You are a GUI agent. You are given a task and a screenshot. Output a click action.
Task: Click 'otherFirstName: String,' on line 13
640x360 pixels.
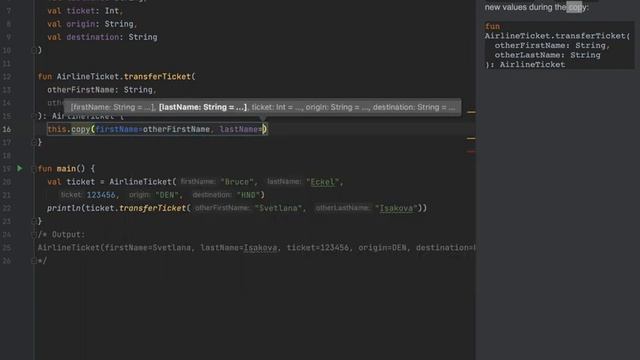pyautogui.click(x=102, y=90)
